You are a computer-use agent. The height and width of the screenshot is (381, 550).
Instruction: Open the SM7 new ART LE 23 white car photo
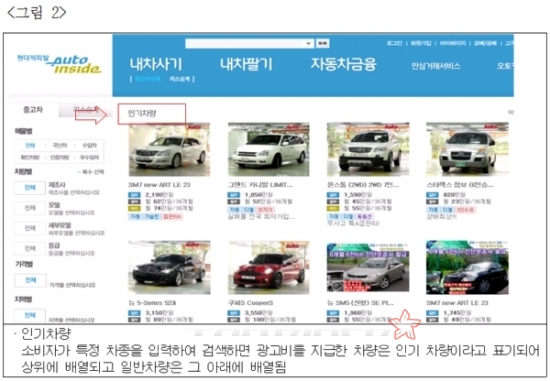coord(169,150)
